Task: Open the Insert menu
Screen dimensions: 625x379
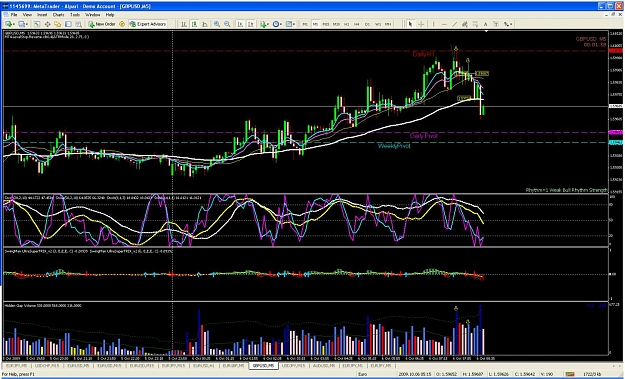Action: (42, 15)
